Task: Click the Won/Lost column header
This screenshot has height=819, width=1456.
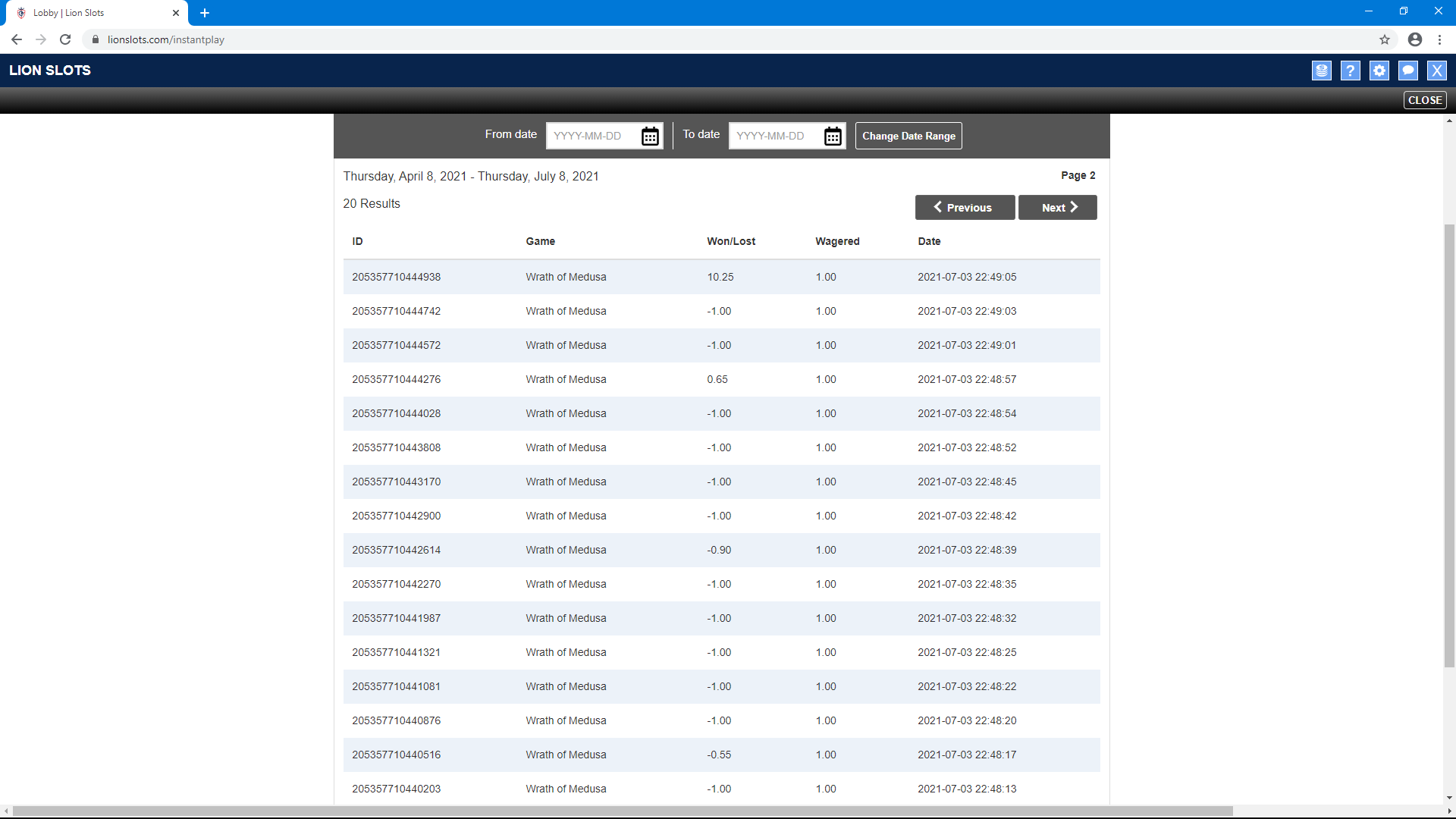Action: coord(731,241)
